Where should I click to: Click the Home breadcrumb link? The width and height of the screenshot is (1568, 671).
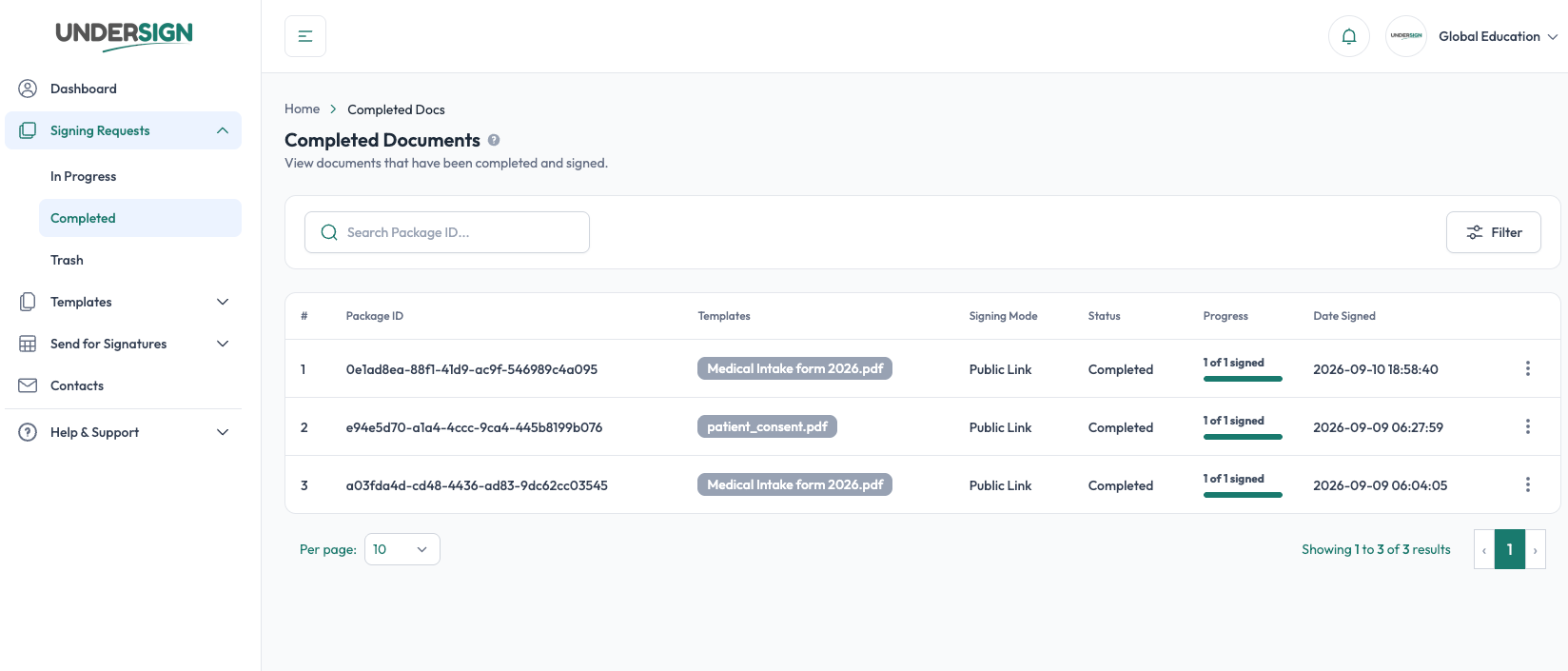click(x=302, y=109)
